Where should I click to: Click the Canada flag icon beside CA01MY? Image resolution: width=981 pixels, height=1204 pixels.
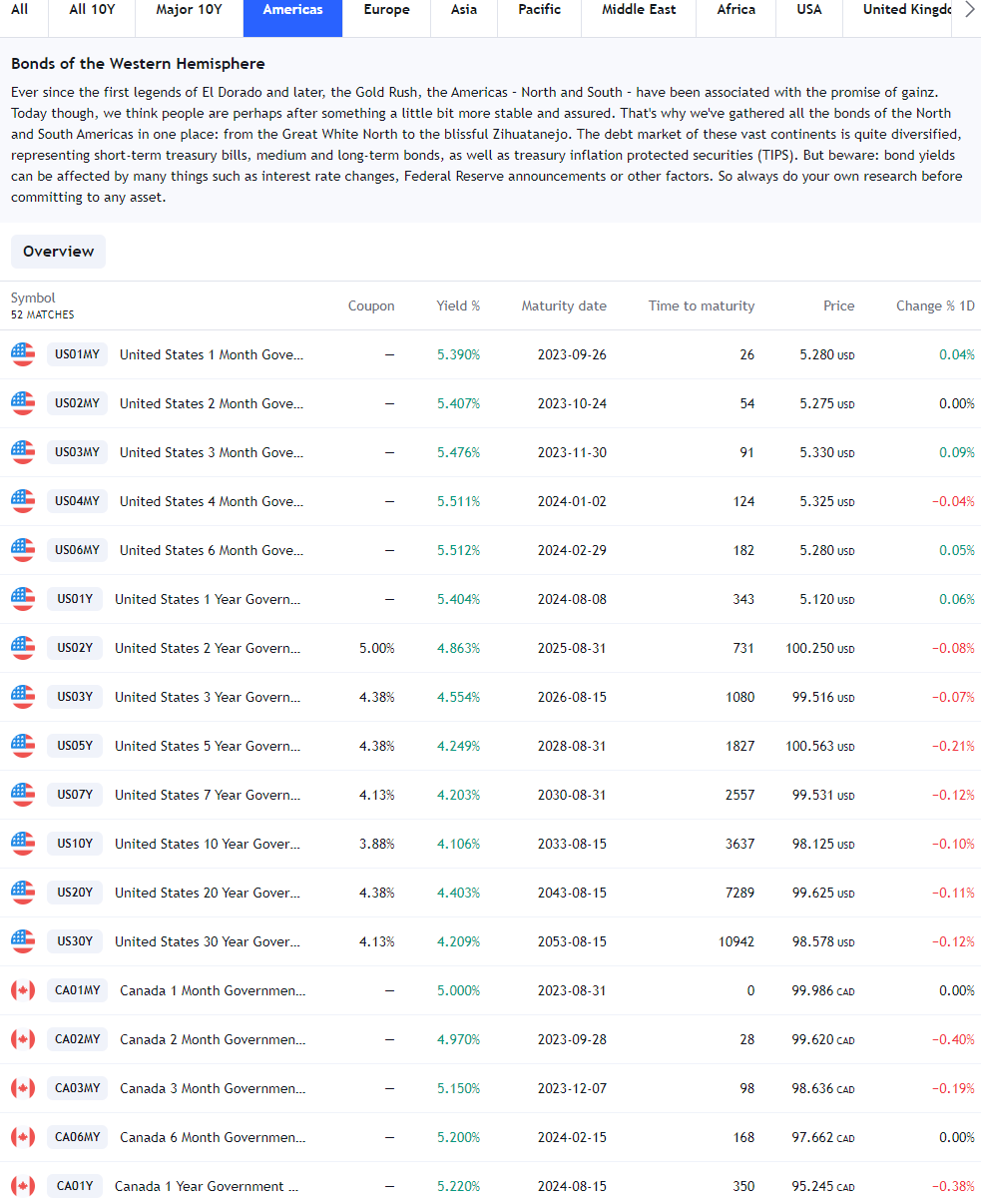tap(23, 990)
